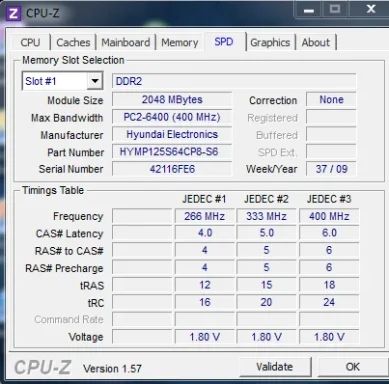
Task: Click tRAS value 12
Action: 205,285
